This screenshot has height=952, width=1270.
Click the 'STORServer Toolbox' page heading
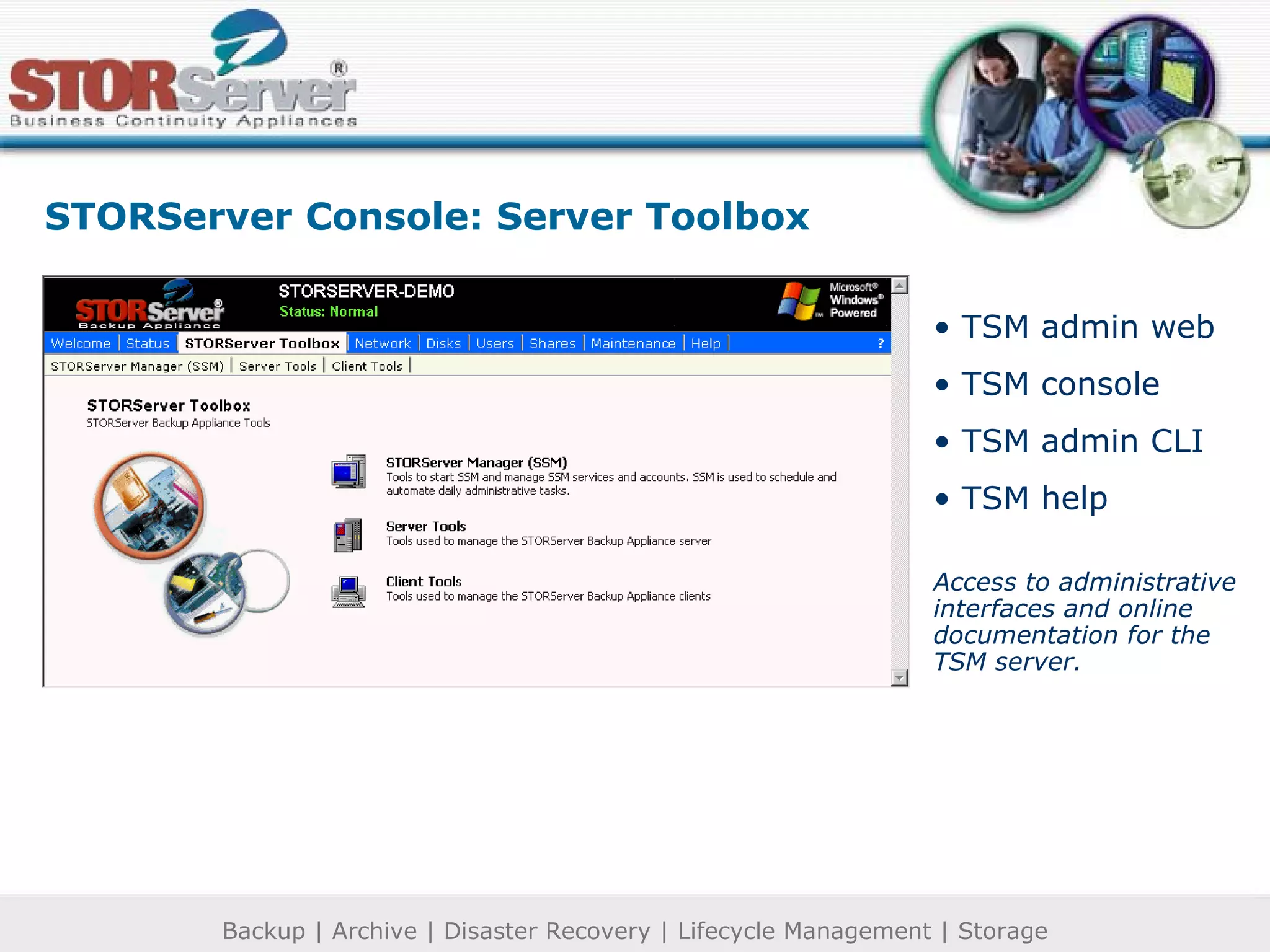coord(169,405)
